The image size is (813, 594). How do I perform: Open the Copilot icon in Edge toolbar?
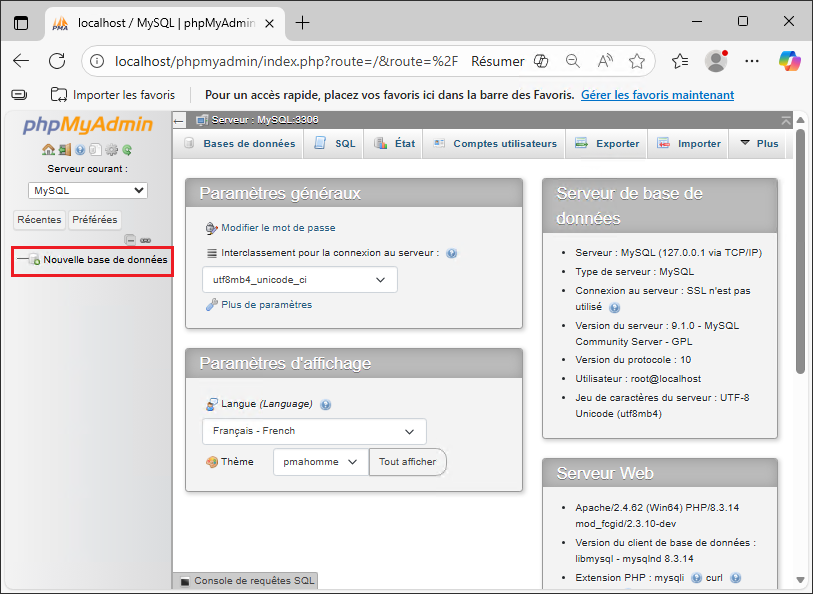click(789, 61)
